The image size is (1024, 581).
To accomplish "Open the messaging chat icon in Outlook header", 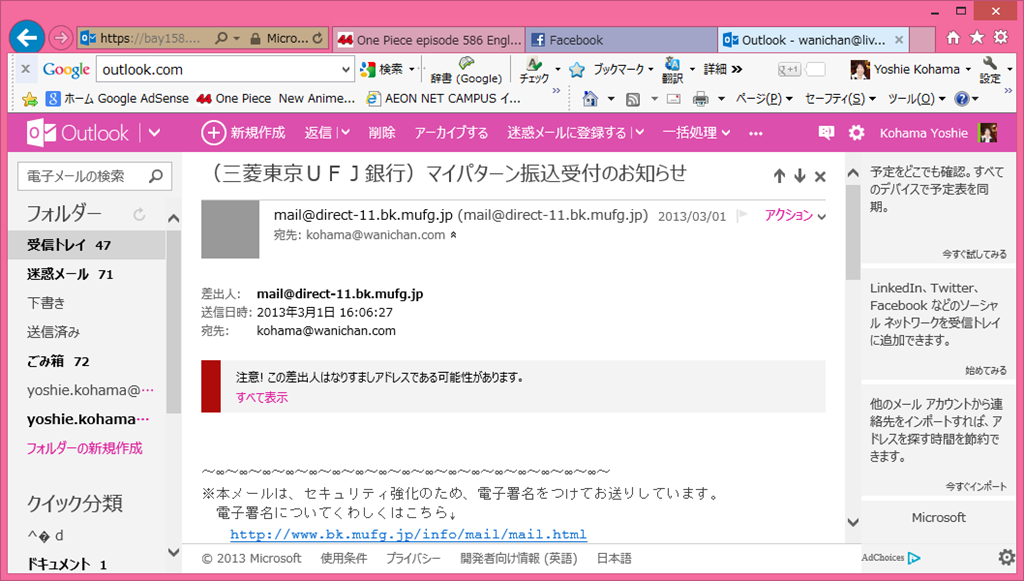I will 826,133.
